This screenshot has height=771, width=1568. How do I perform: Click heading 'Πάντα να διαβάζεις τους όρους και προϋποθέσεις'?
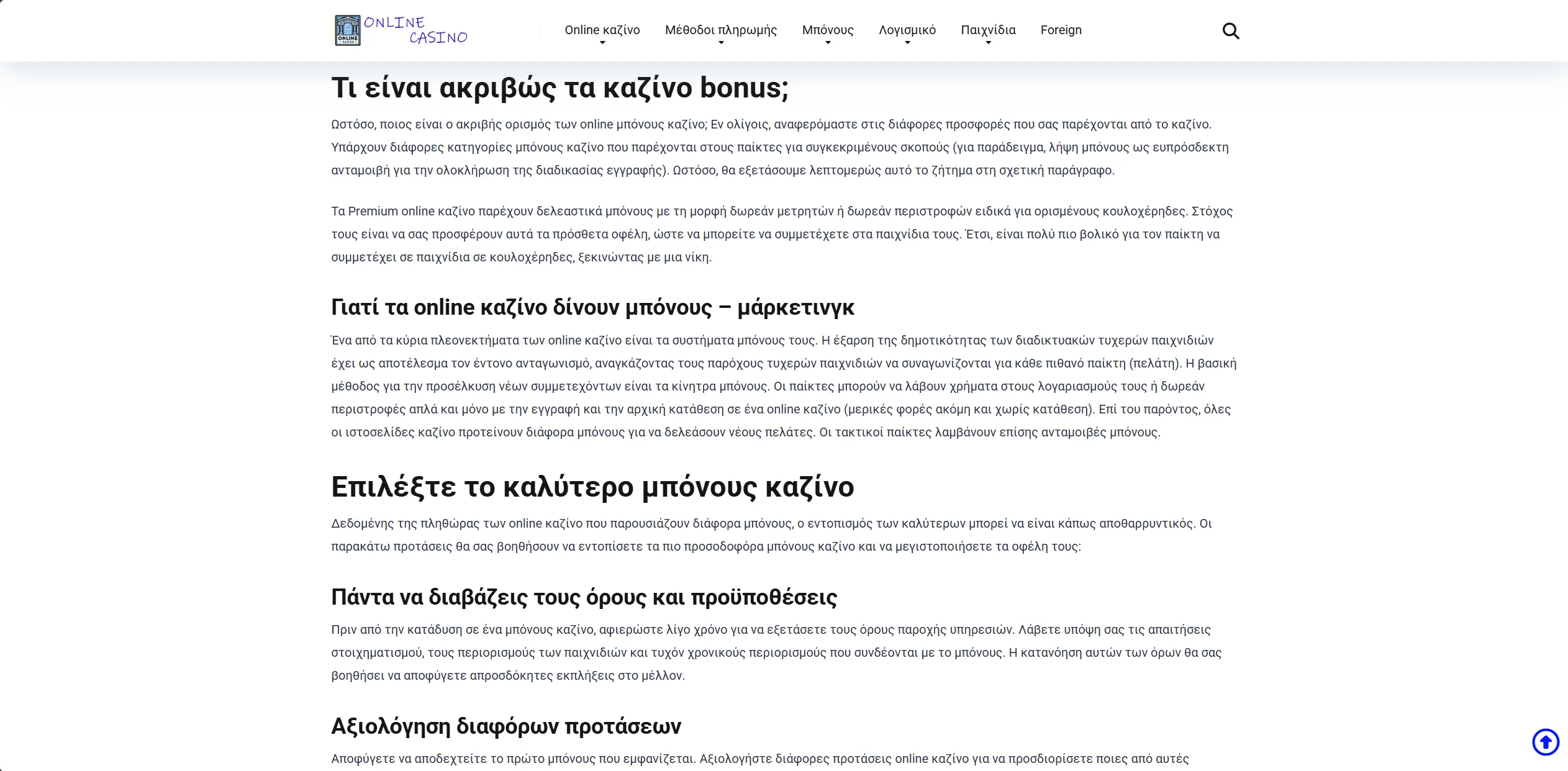coord(584,597)
